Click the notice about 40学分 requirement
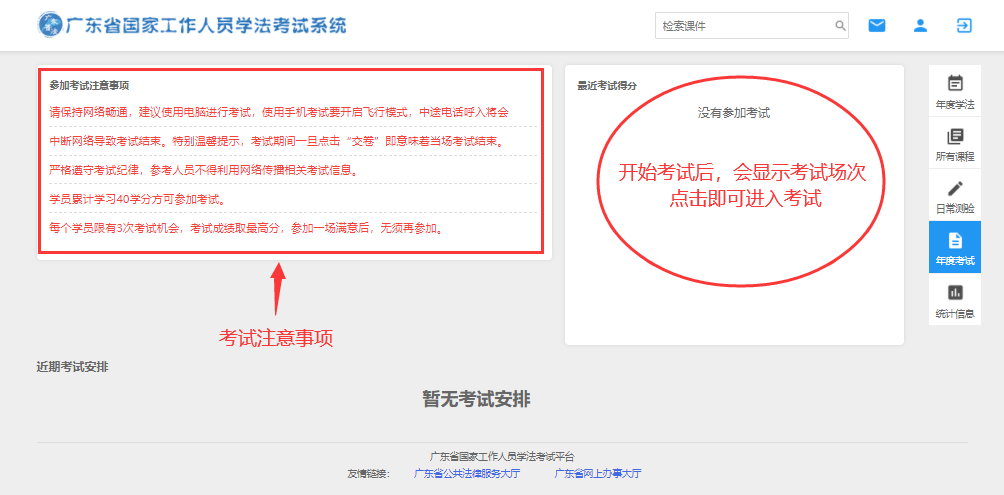Screen dimensions: 1004x495 tap(138, 199)
